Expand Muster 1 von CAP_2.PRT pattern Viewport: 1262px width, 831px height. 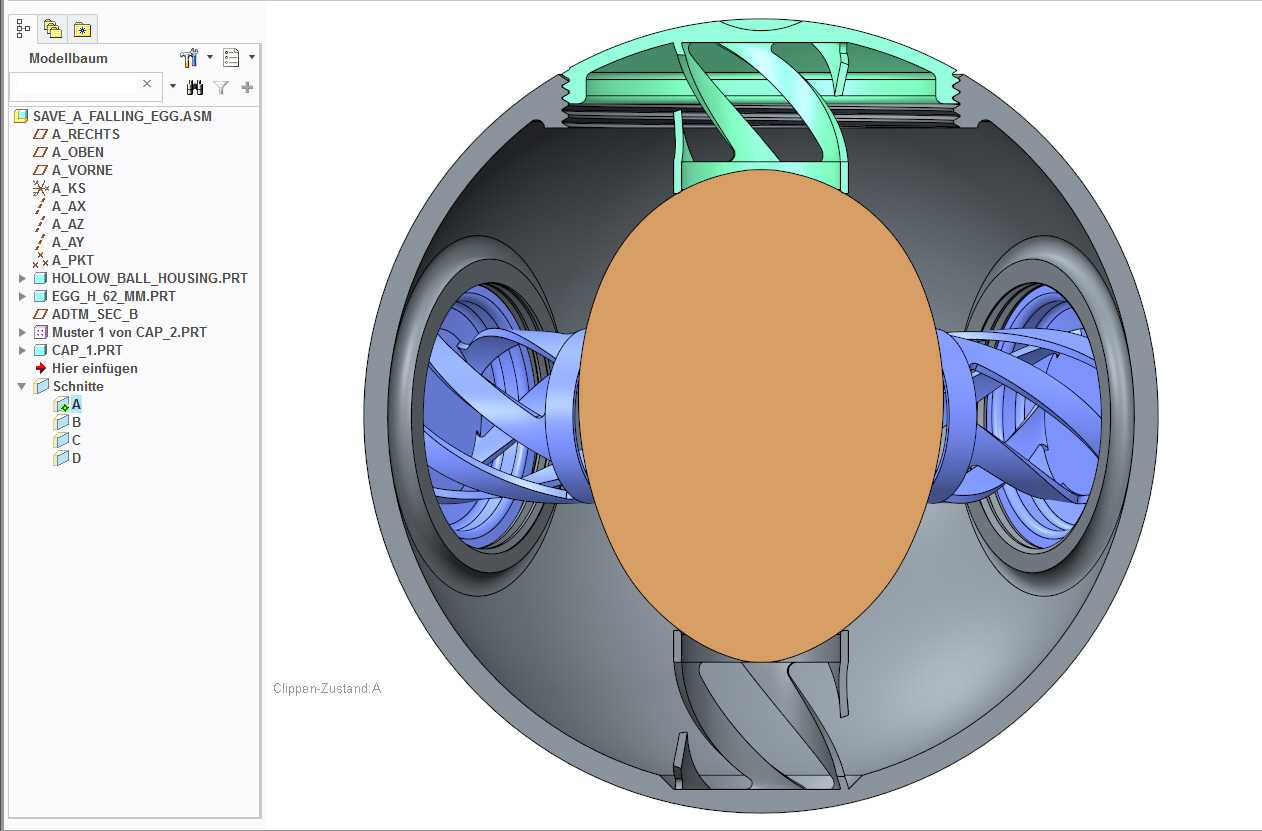22,332
